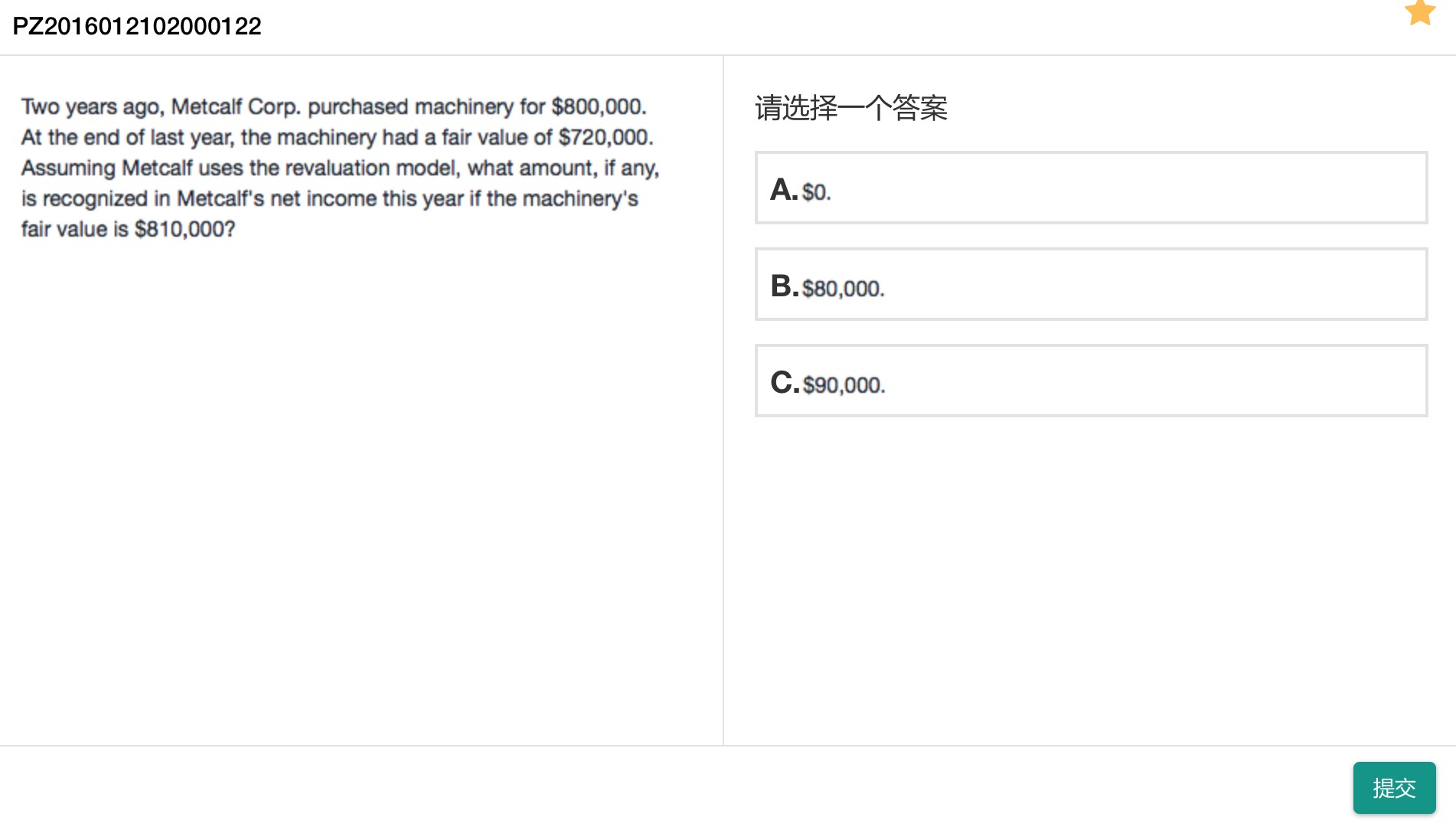Screen dimensions: 1456x830
Task: Click question ID PZ2016012102000122
Action: 137,26
